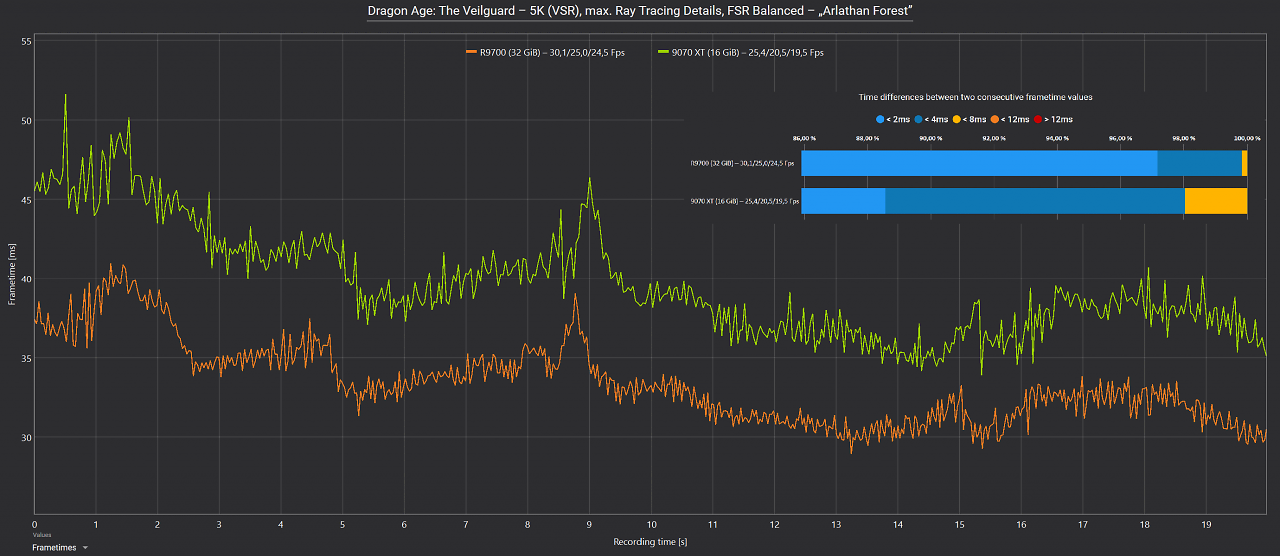The width and height of the screenshot is (1280, 556).
Task: Click the R9700 row label beside the bar chart
Action: tap(742, 163)
